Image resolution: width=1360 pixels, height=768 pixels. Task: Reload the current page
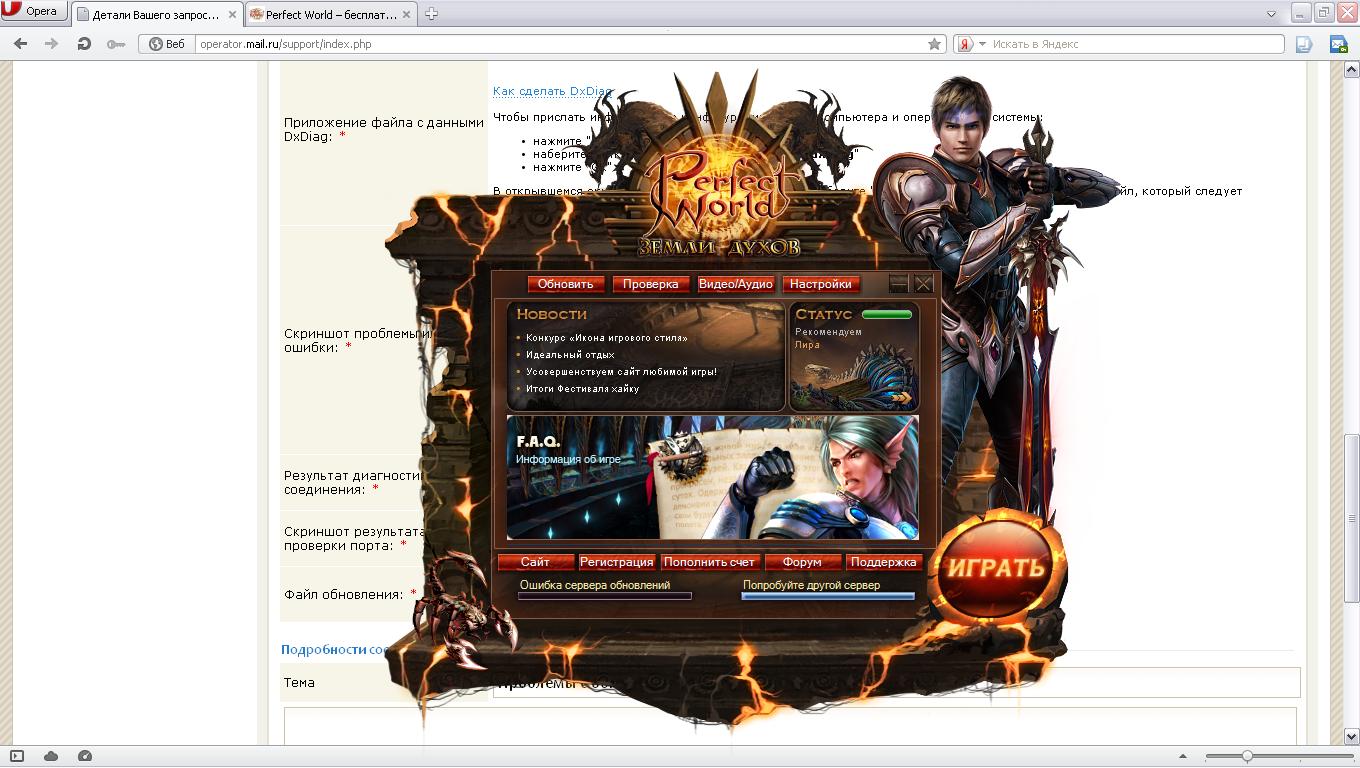click(84, 44)
